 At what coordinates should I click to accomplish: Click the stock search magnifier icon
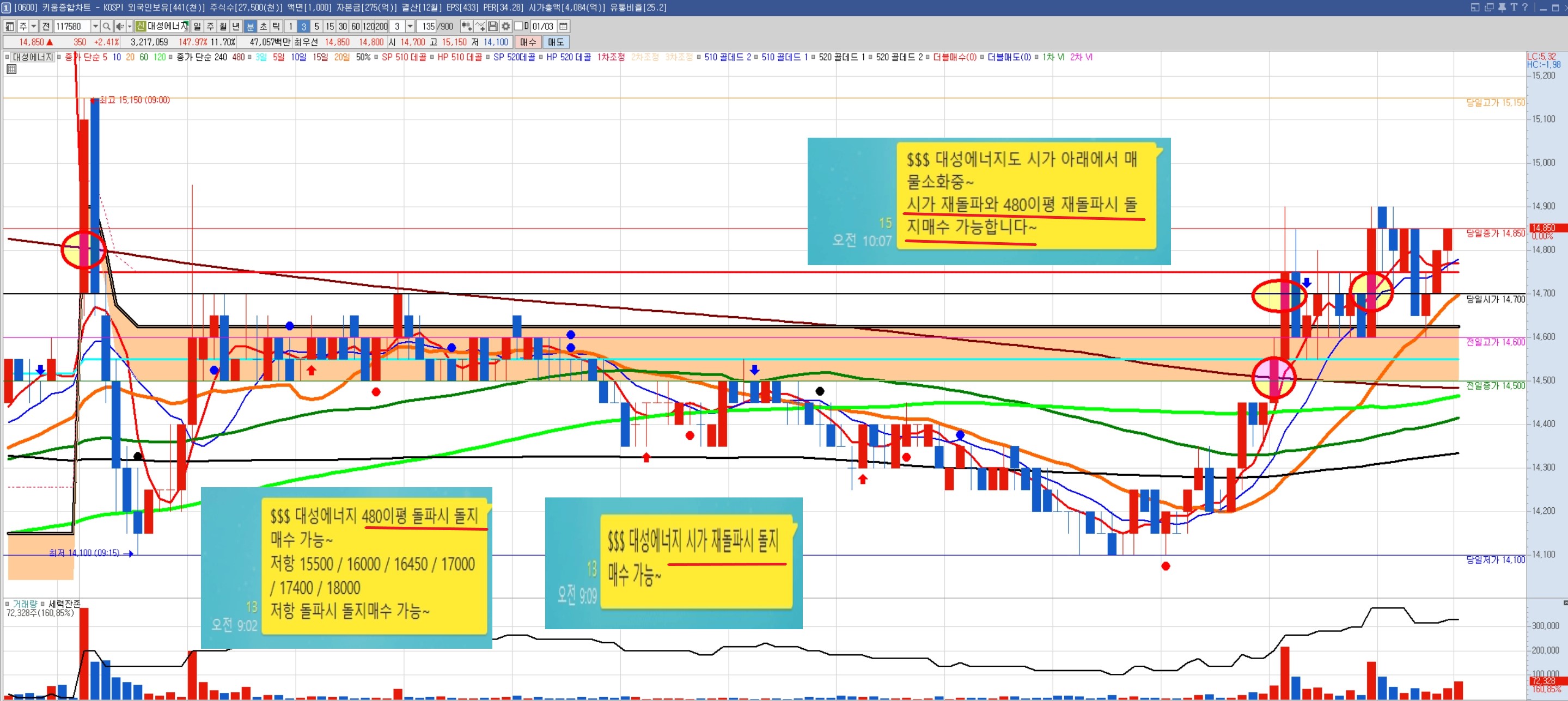(x=107, y=26)
